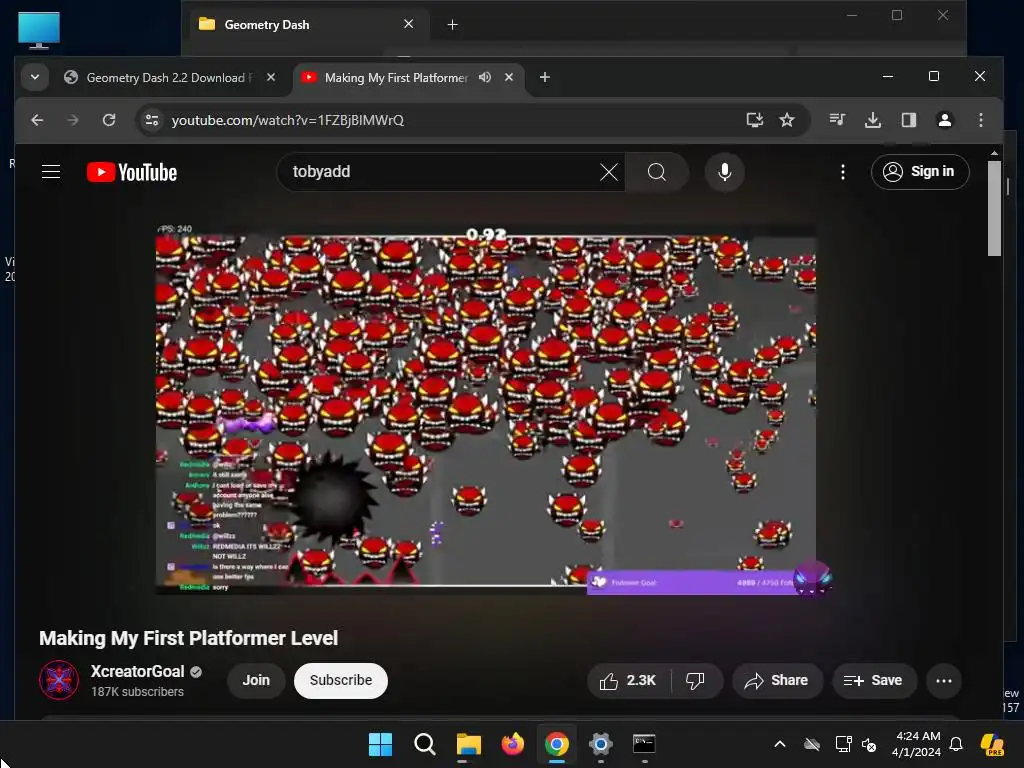Dislike the video
The width and height of the screenshot is (1024, 768).
[x=696, y=680]
